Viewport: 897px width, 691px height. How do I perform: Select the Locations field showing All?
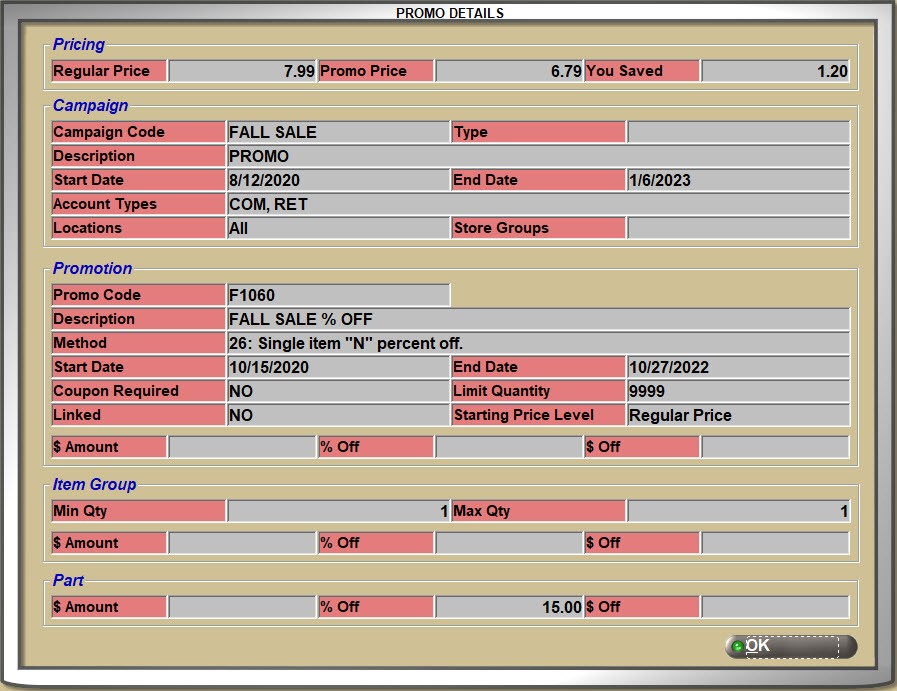338,228
